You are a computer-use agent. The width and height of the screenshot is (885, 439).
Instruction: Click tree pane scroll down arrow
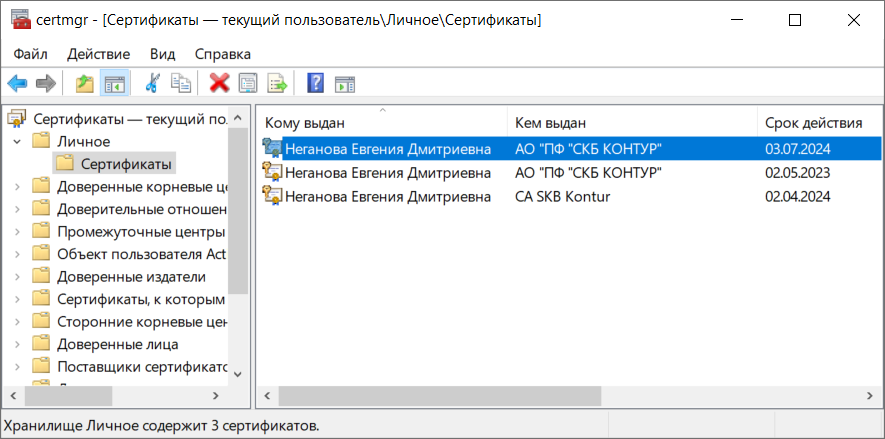click(x=238, y=374)
